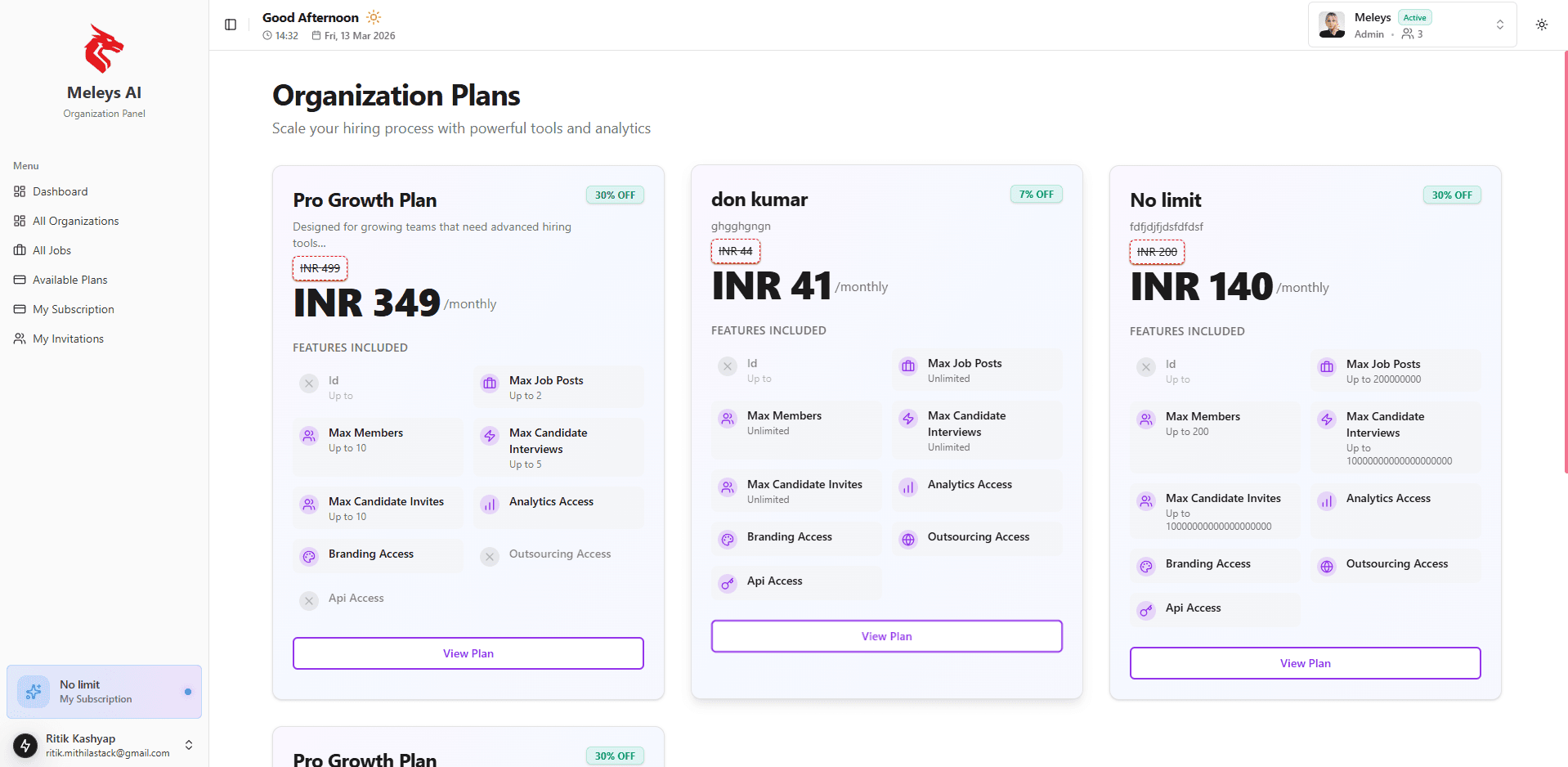
Task: Expand the Meleys organization switcher chevron
Action: click(1500, 25)
